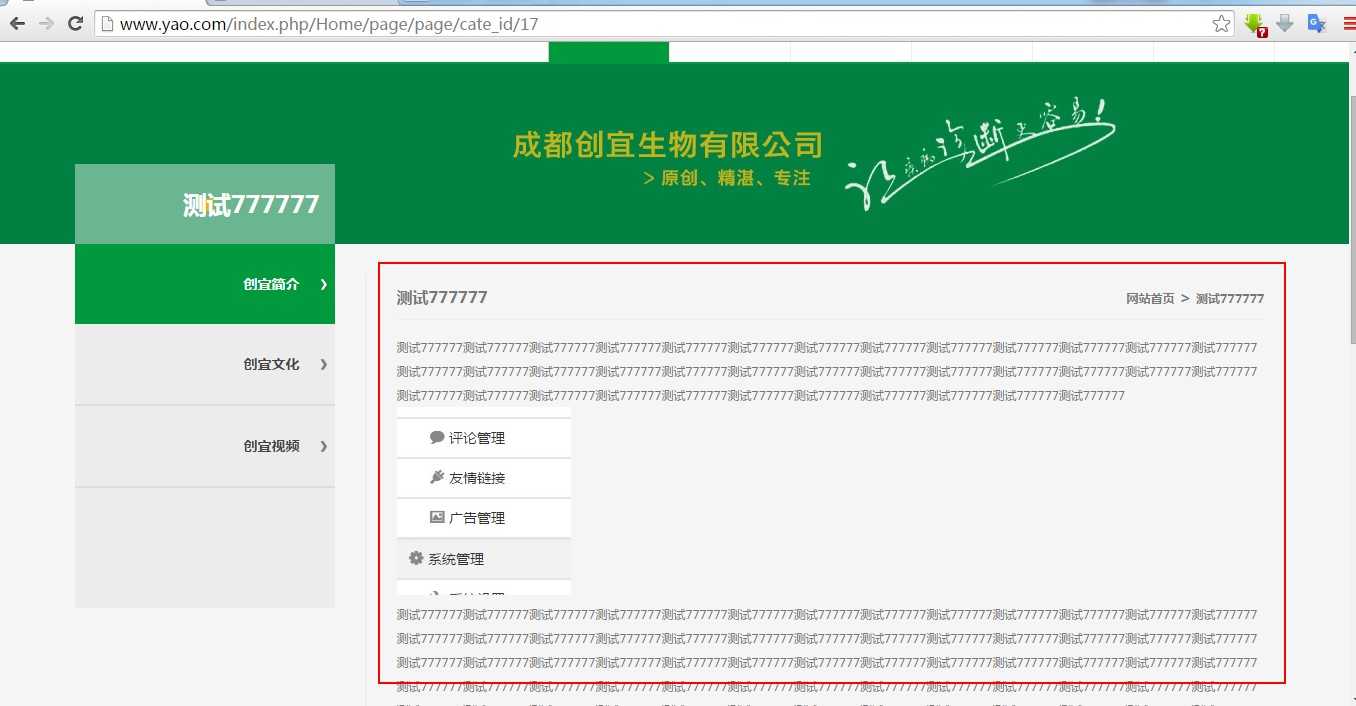Select the gear icon beside 系统管理
This screenshot has width=1356, height=706.
point(416,558)
